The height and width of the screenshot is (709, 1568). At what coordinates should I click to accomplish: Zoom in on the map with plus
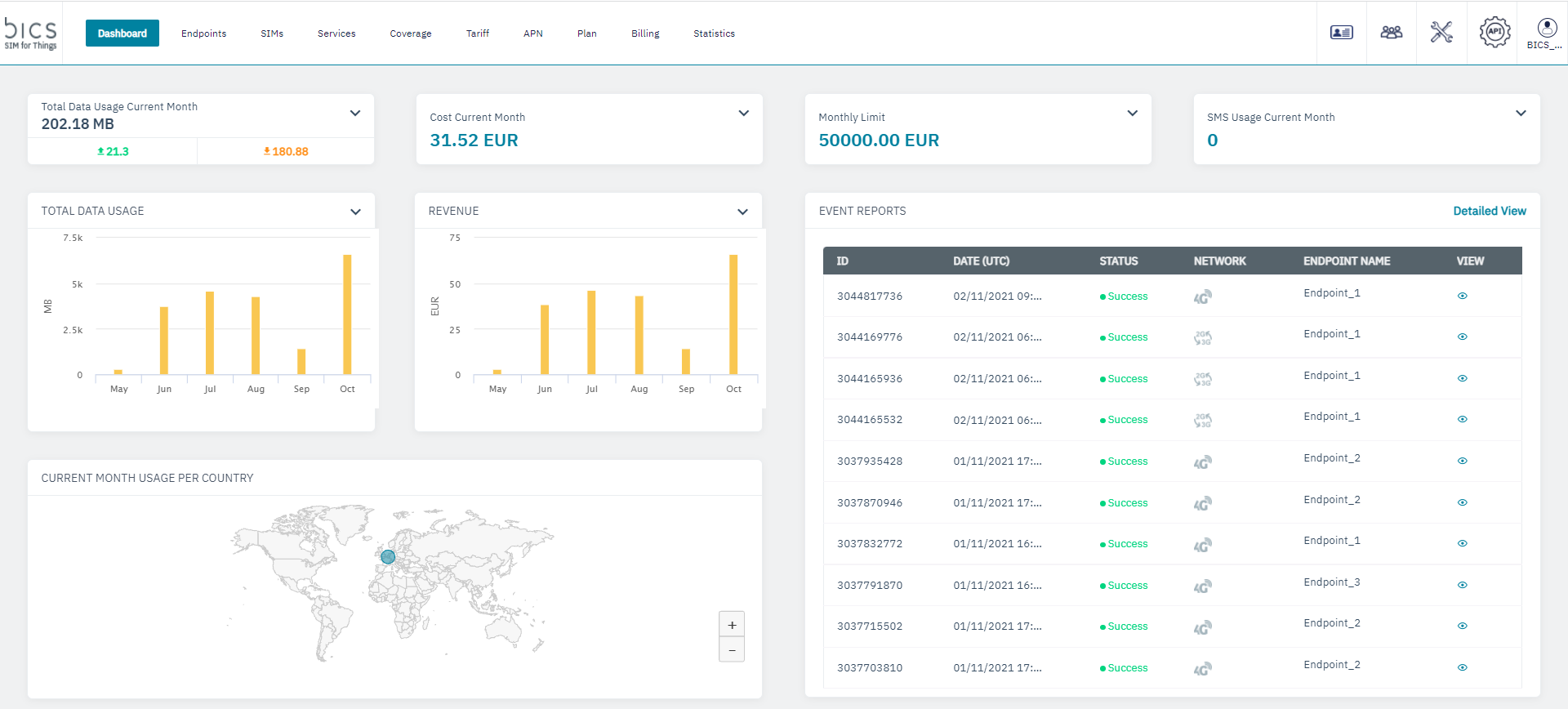click(x=732, y=625)
